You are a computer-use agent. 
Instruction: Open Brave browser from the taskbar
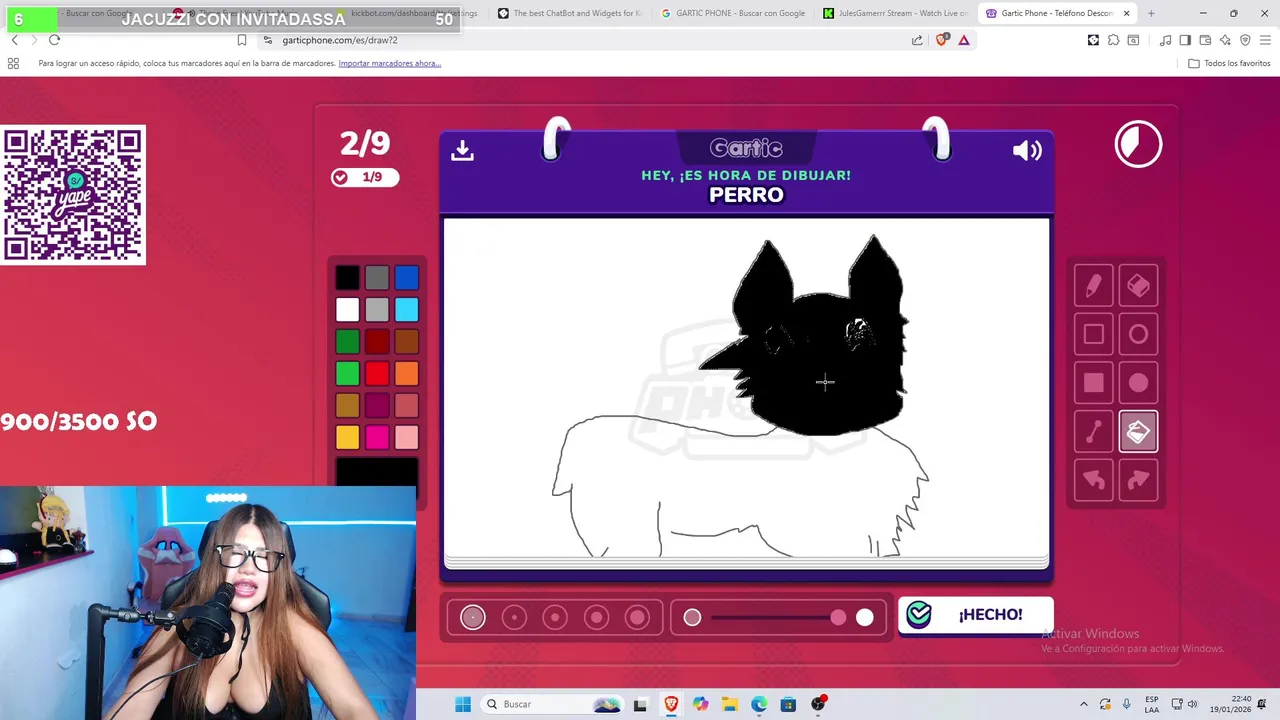tap(671, 704)
